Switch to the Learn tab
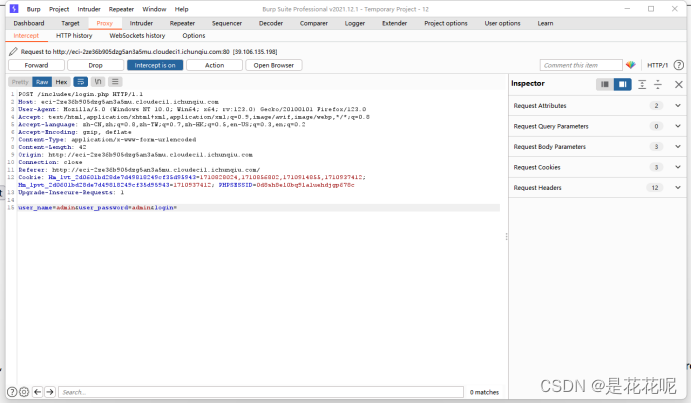This screenshot has width=692, height=404. click(x=545, y=23)
